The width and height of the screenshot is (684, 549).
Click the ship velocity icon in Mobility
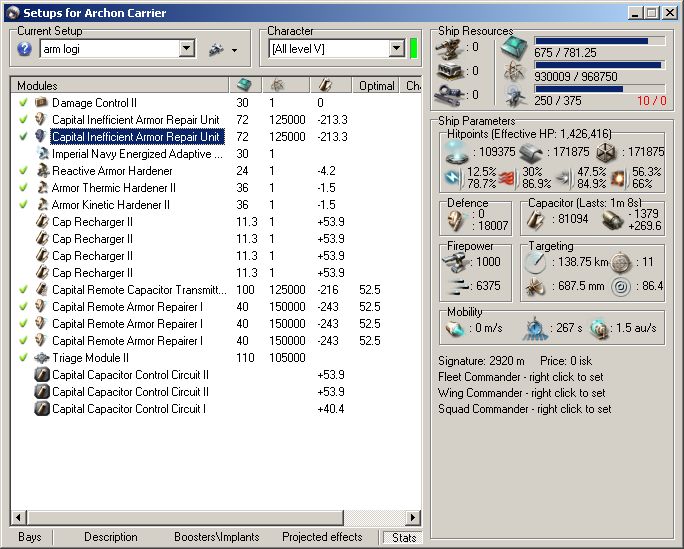[x=455, y=329]
